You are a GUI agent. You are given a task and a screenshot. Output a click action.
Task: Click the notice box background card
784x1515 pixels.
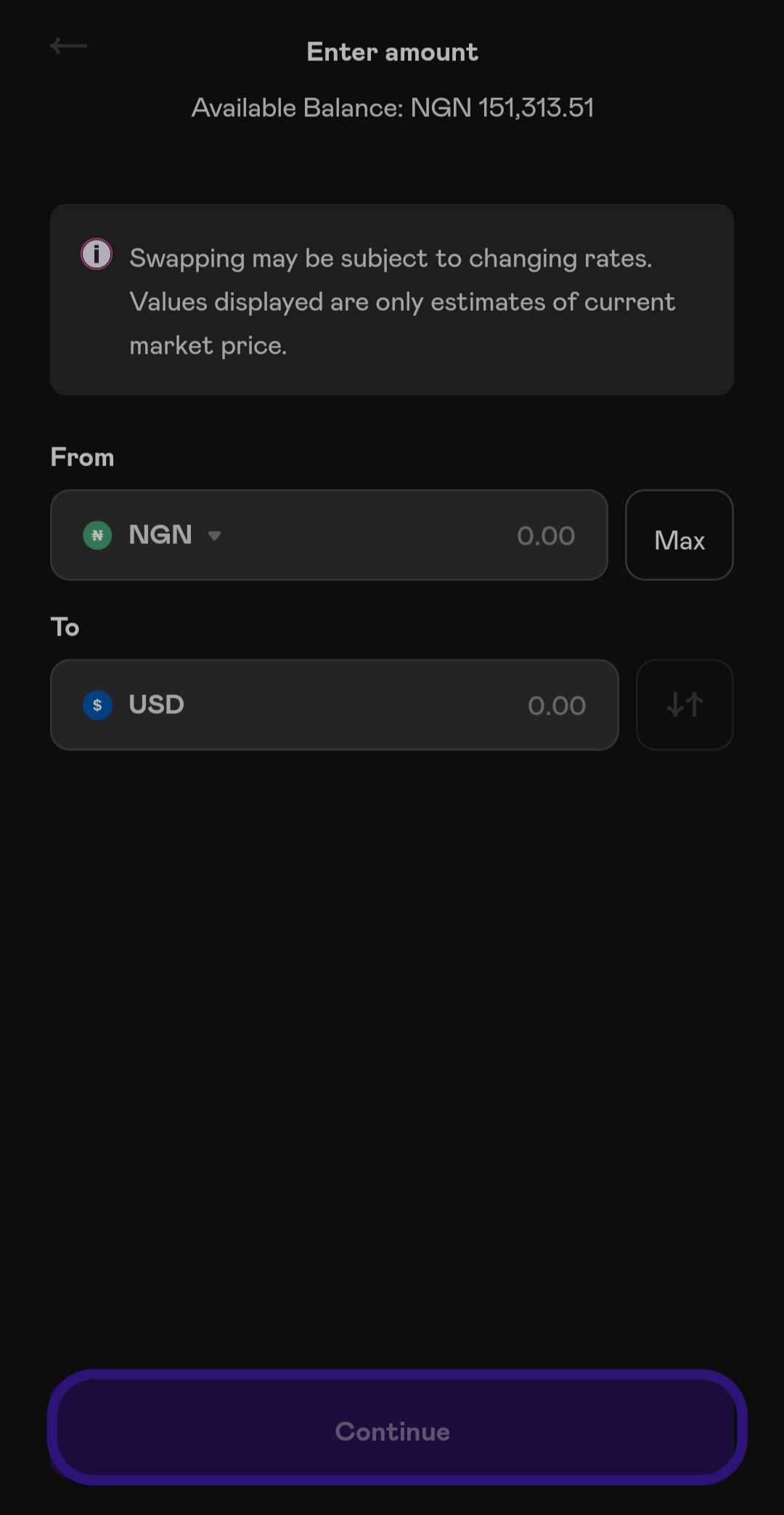[392, 300]
